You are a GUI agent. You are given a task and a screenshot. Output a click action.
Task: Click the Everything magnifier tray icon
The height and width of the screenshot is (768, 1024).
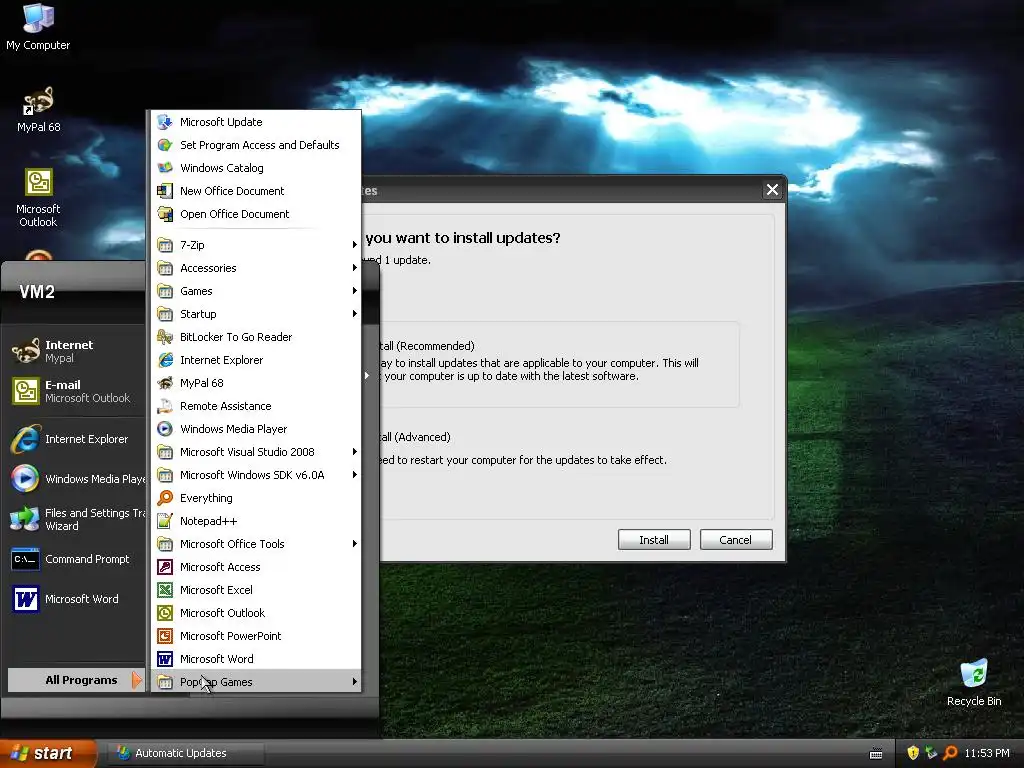coord(950,753)
